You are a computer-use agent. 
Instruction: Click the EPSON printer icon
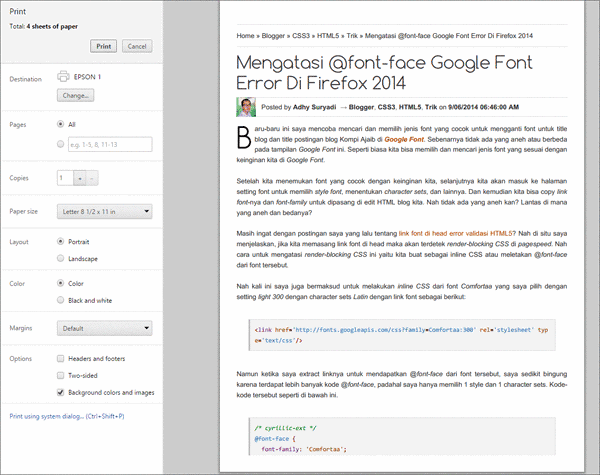tap(63, 76)
